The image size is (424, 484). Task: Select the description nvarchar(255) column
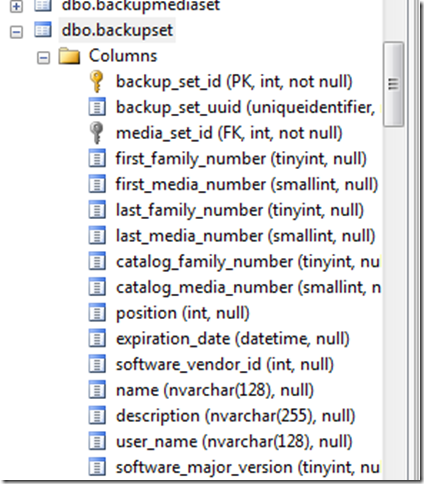(x=235, y=416)
